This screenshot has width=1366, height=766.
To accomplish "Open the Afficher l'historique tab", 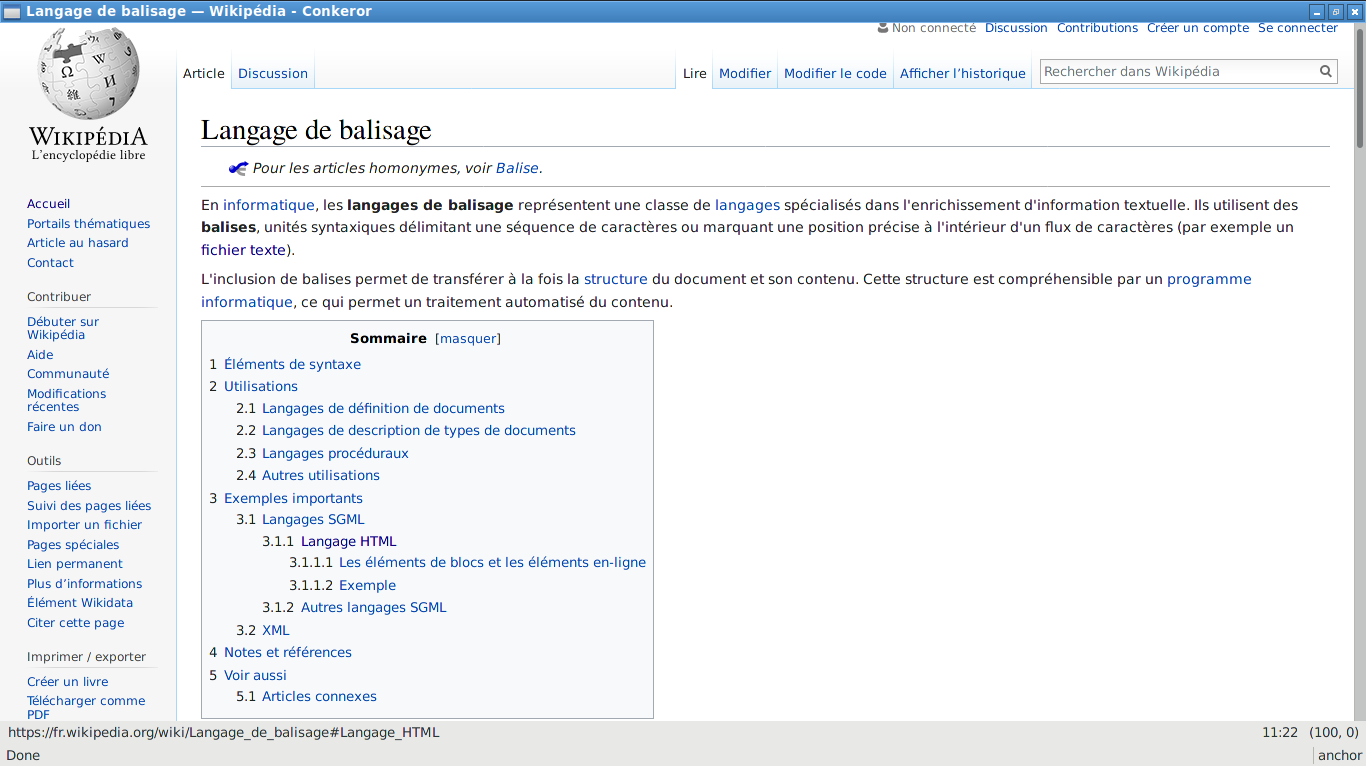I will pyautogui.click(x=962, y=73).
